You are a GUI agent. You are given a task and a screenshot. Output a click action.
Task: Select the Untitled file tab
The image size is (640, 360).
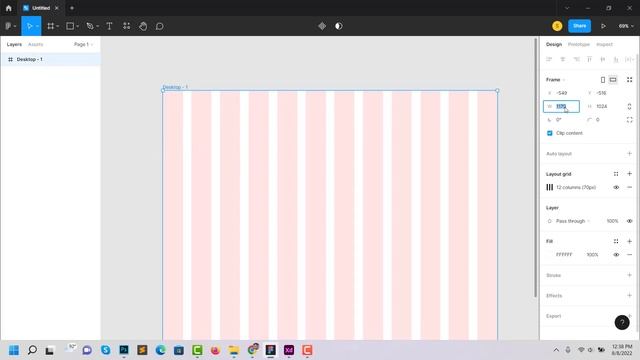(x=41, y=8)
